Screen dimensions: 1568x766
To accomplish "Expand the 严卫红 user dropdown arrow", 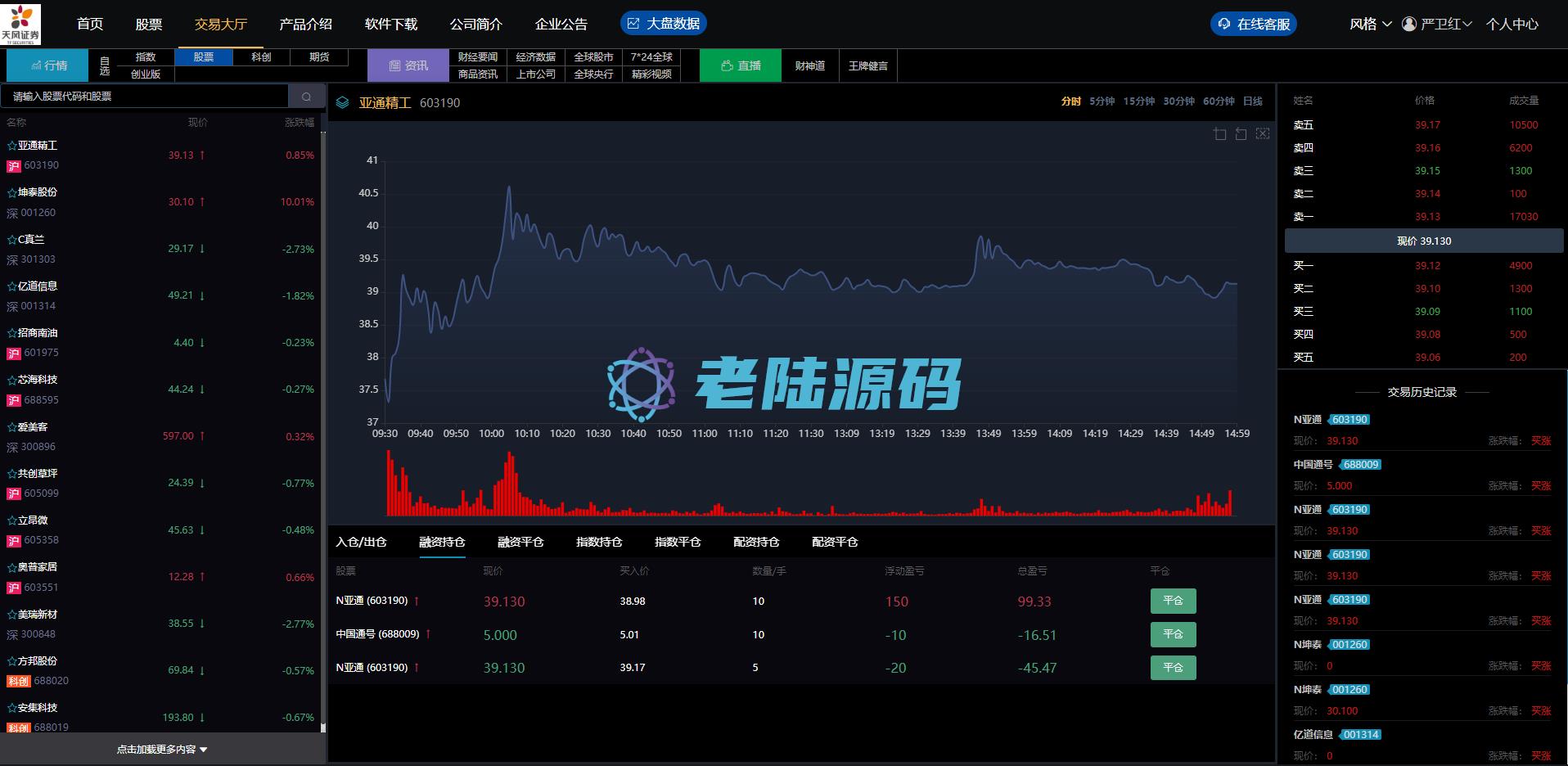I will point(1467,24).
